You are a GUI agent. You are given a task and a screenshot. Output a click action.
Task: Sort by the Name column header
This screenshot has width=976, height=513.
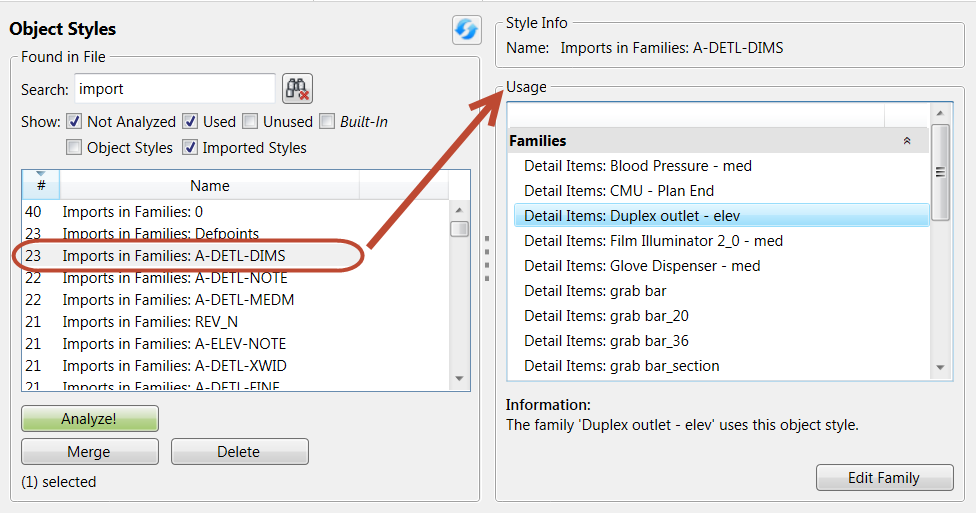pyautogui.click(x=210, y=185)
